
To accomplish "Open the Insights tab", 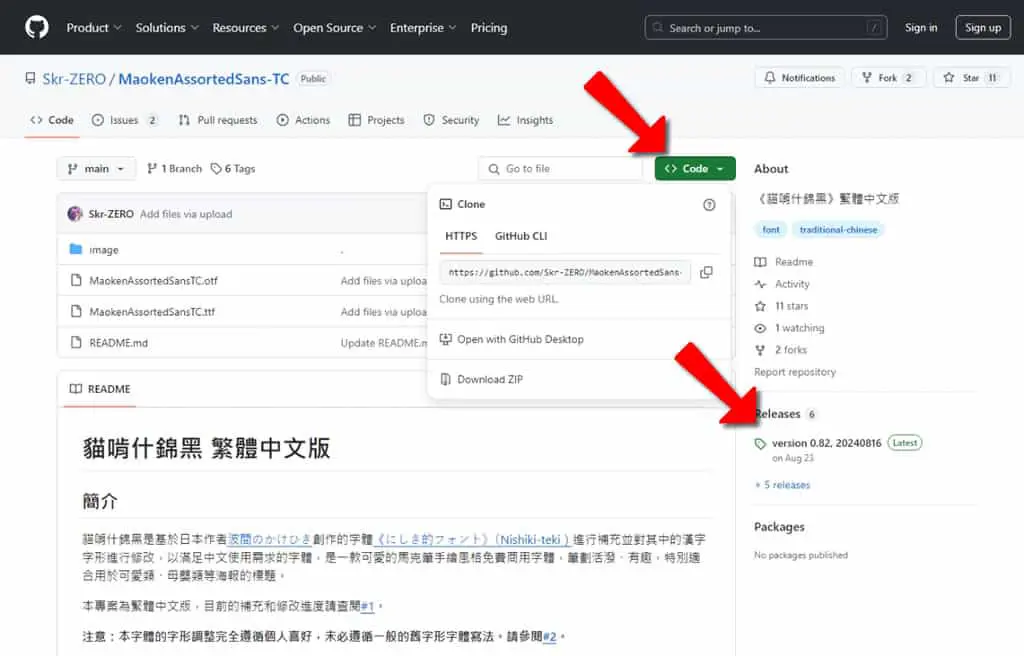I will pos(526,120).
